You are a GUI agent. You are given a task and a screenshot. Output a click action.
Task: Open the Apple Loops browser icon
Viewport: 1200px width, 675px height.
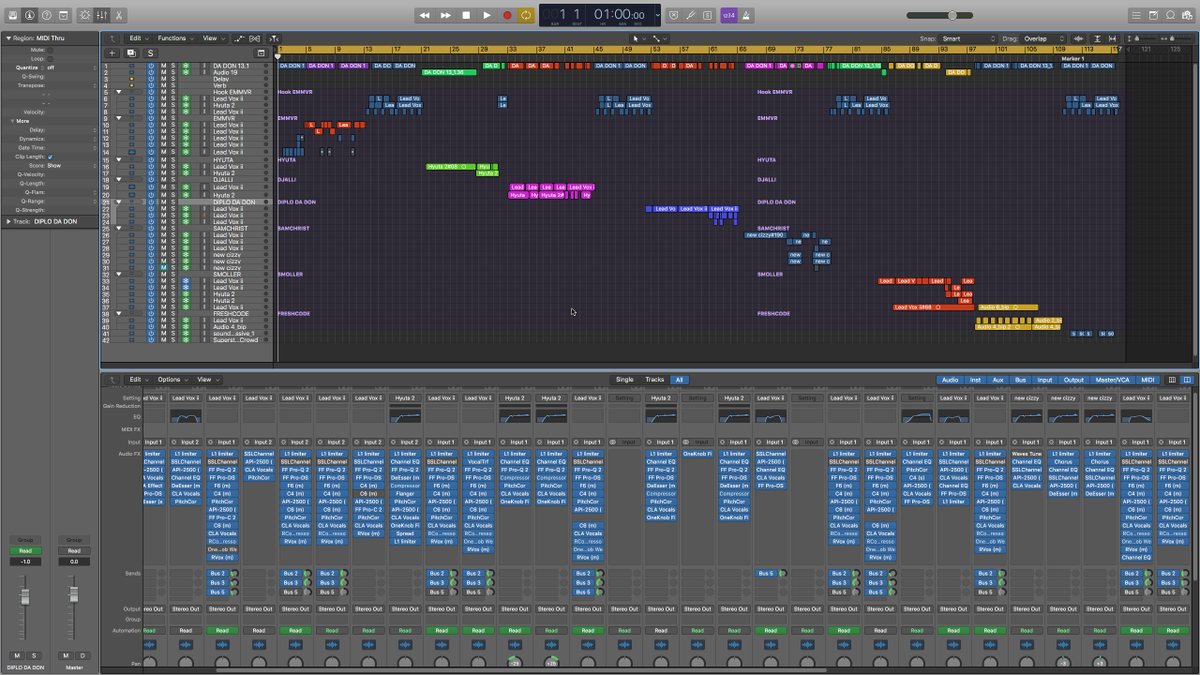click(x=1170, y=15)
